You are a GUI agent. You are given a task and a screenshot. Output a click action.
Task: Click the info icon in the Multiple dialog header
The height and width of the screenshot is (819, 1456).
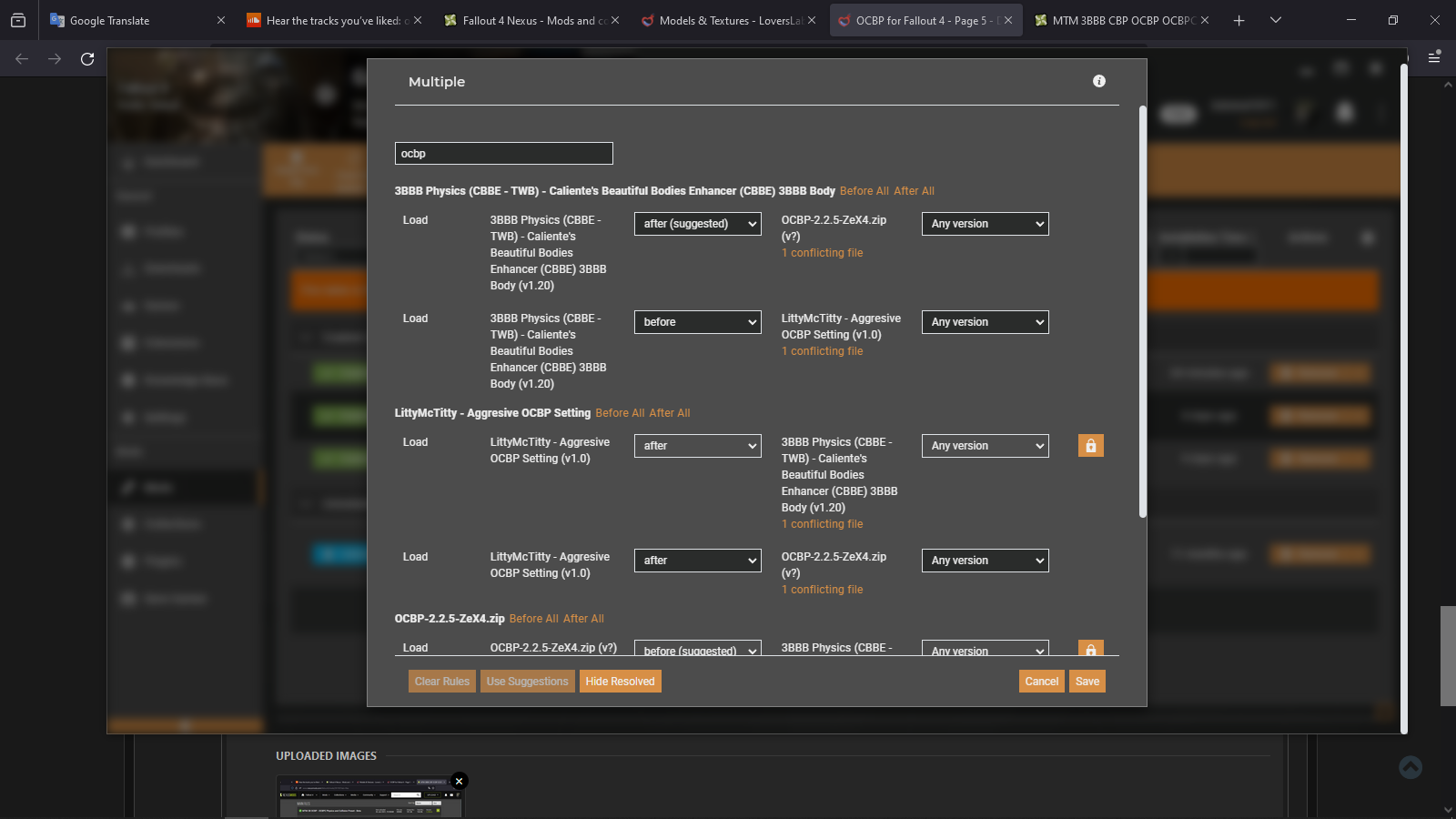(1099, 81)
